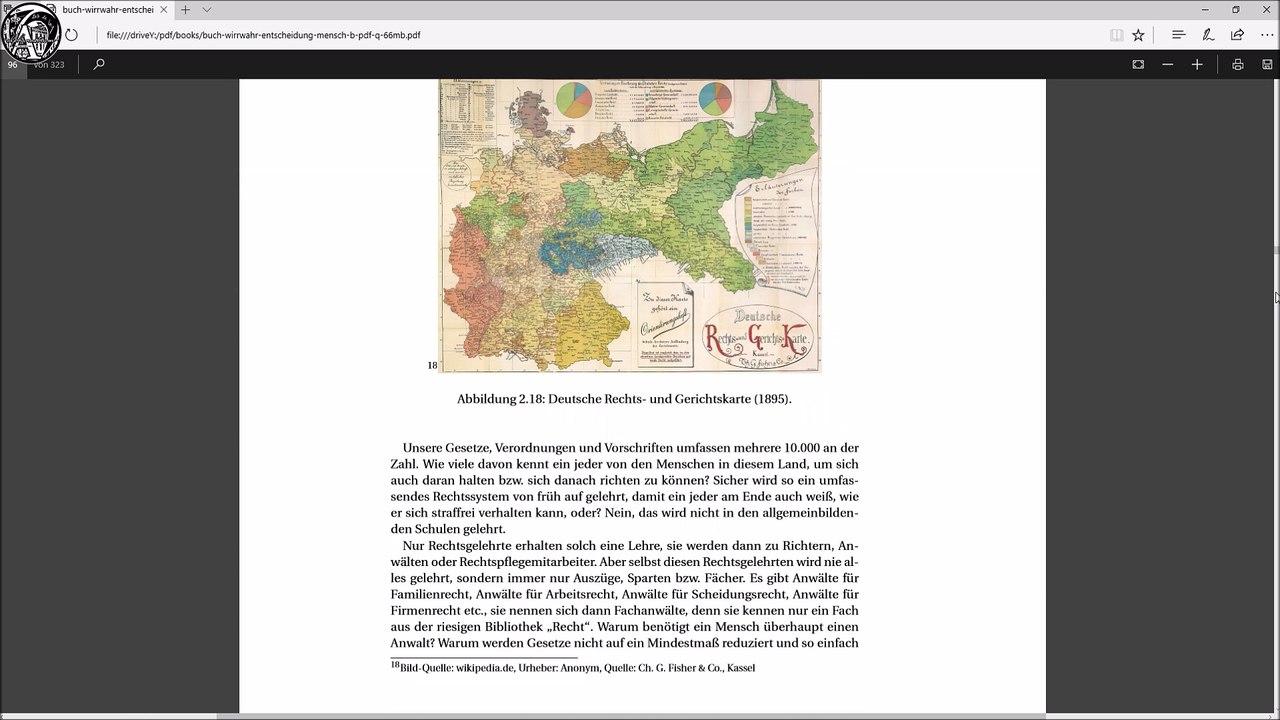Open the Add notes pen tool

click(x=1208, y=35)
